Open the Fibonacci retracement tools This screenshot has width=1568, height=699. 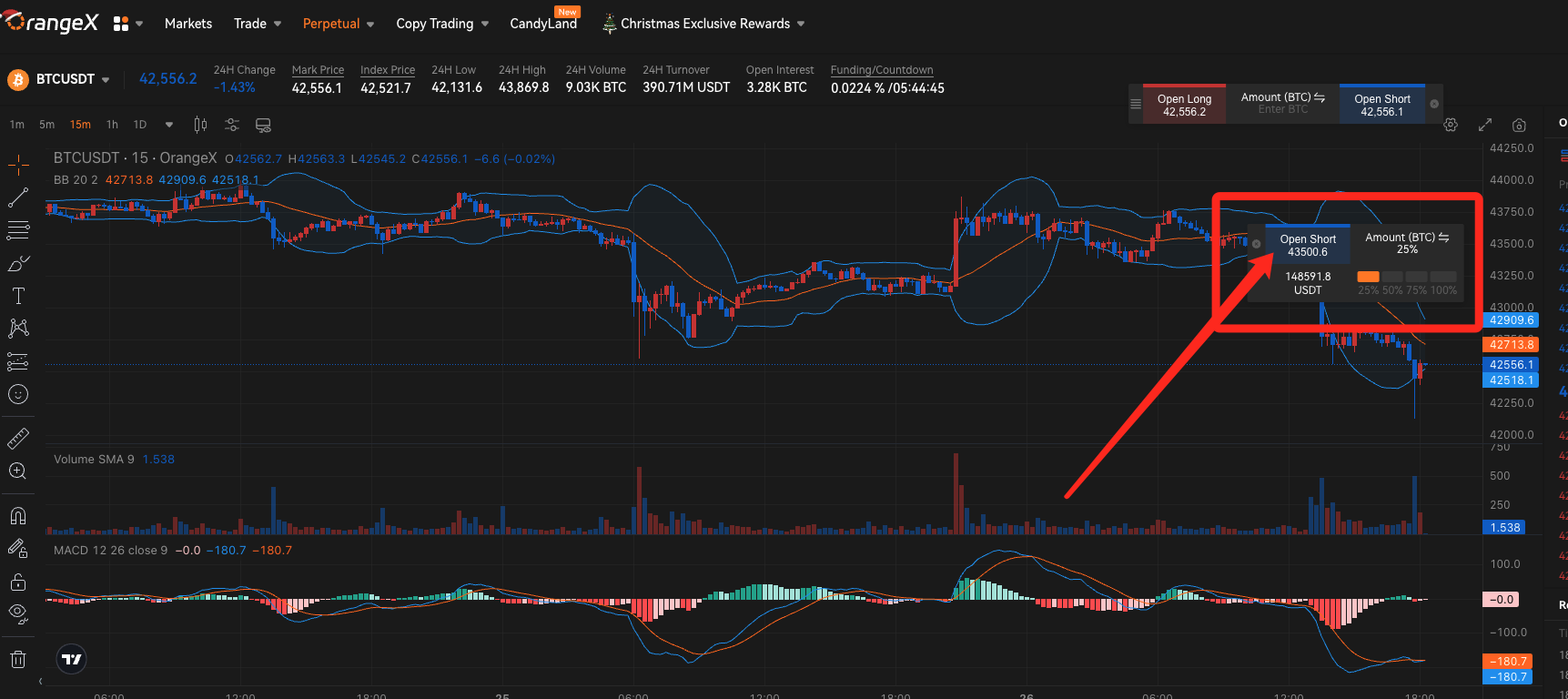point(18,230)
